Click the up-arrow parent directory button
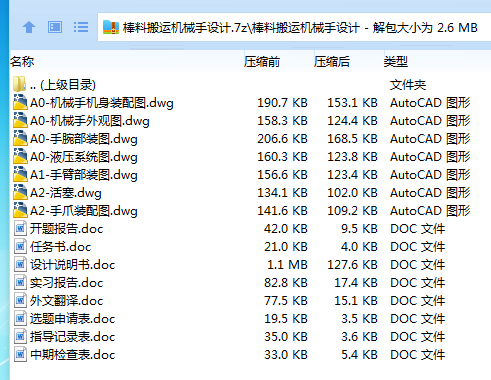 coord(29,27)
